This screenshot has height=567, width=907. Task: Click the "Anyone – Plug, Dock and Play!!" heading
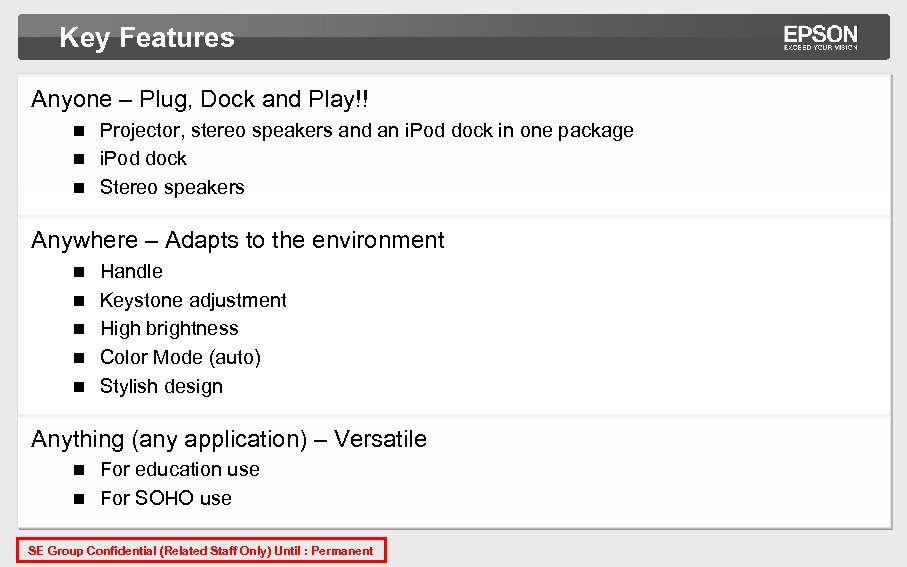[199, 99]
